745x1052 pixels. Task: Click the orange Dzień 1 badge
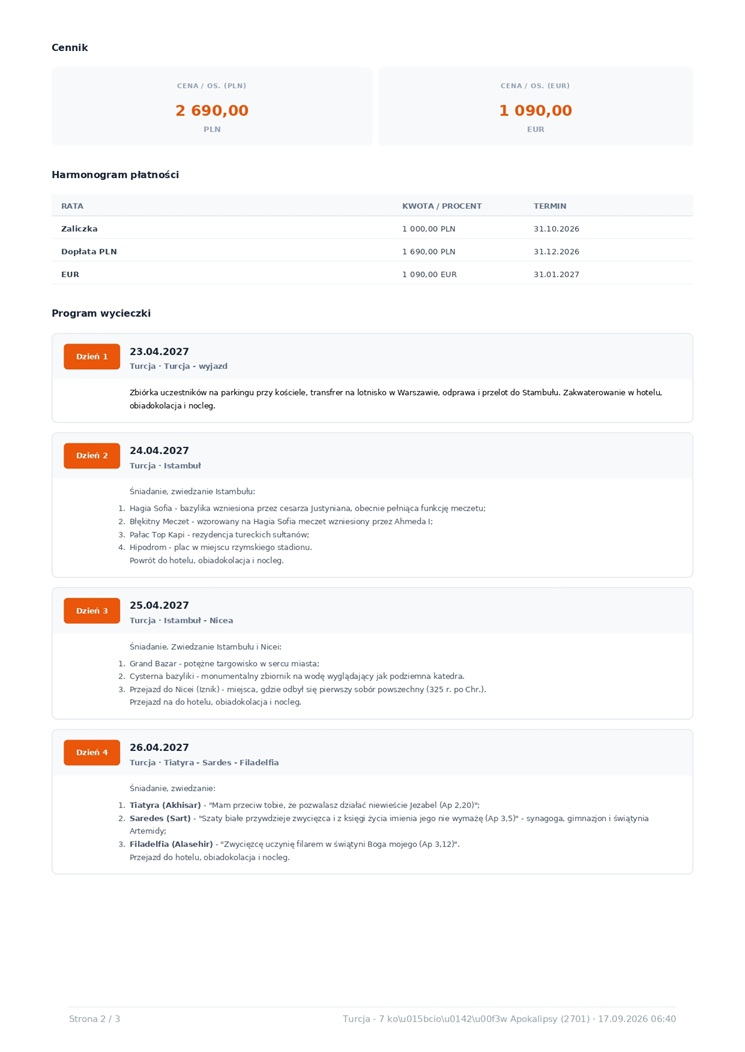point(92,357)
